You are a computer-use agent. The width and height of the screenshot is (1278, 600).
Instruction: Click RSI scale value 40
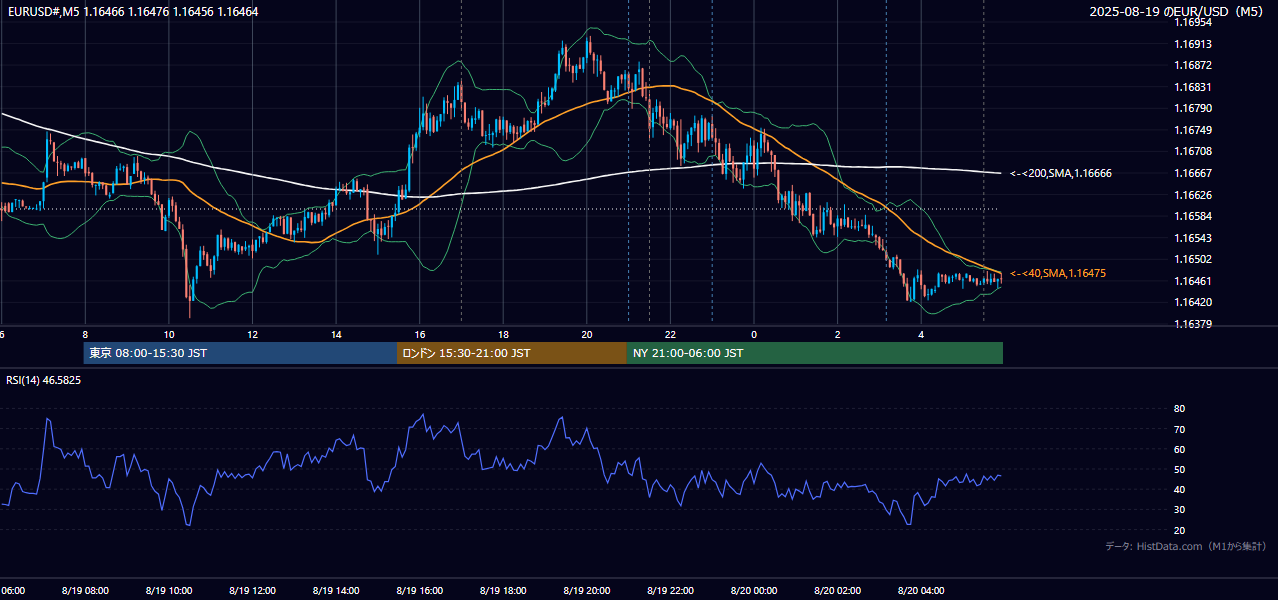[x=1179, y=489]
